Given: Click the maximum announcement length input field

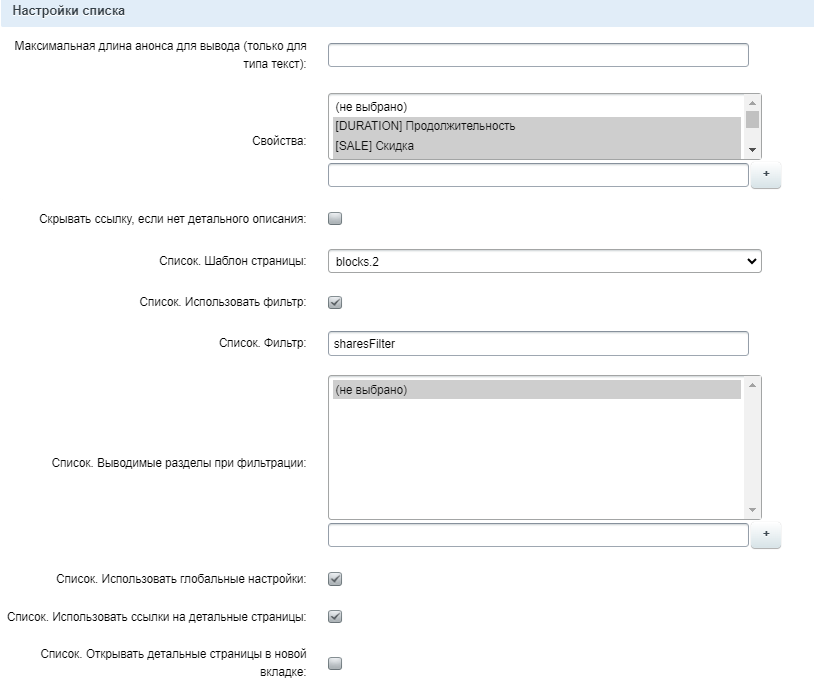Looking at the screenshot, I should pyautogui.click(x=538, y=55).
